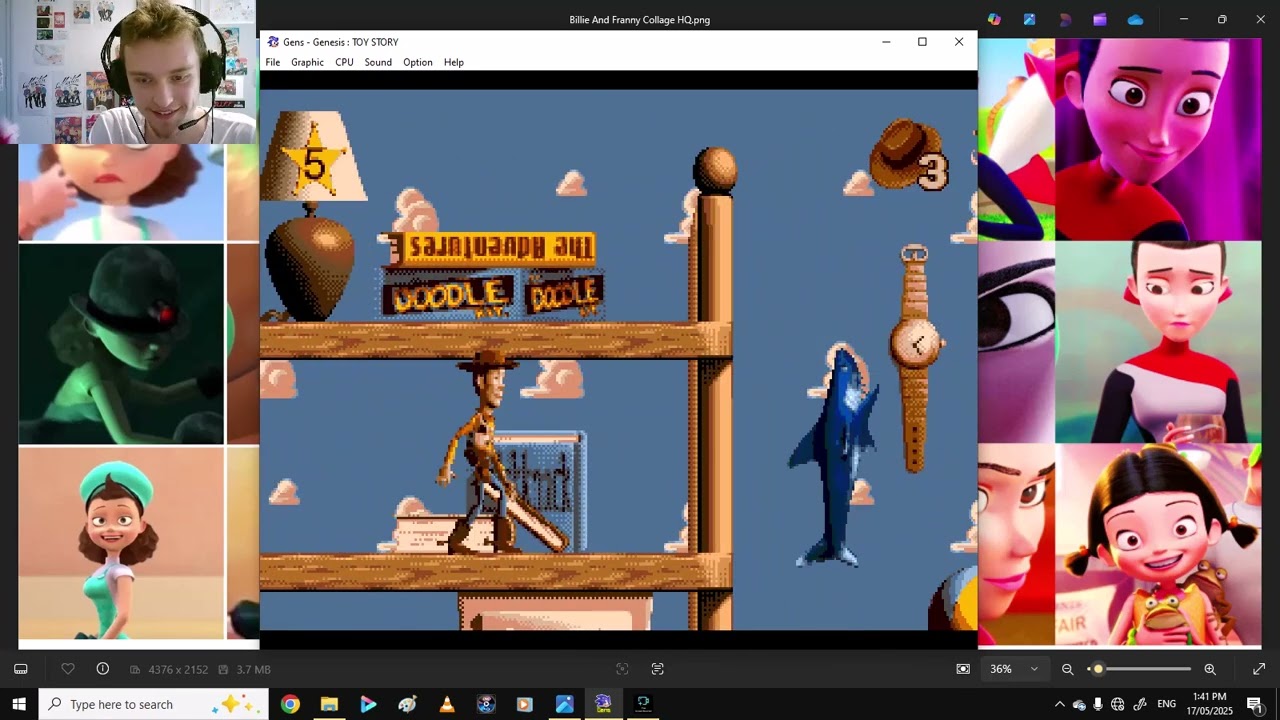Launch Google Chrome from the taskbar

click(x=290, y=704)
